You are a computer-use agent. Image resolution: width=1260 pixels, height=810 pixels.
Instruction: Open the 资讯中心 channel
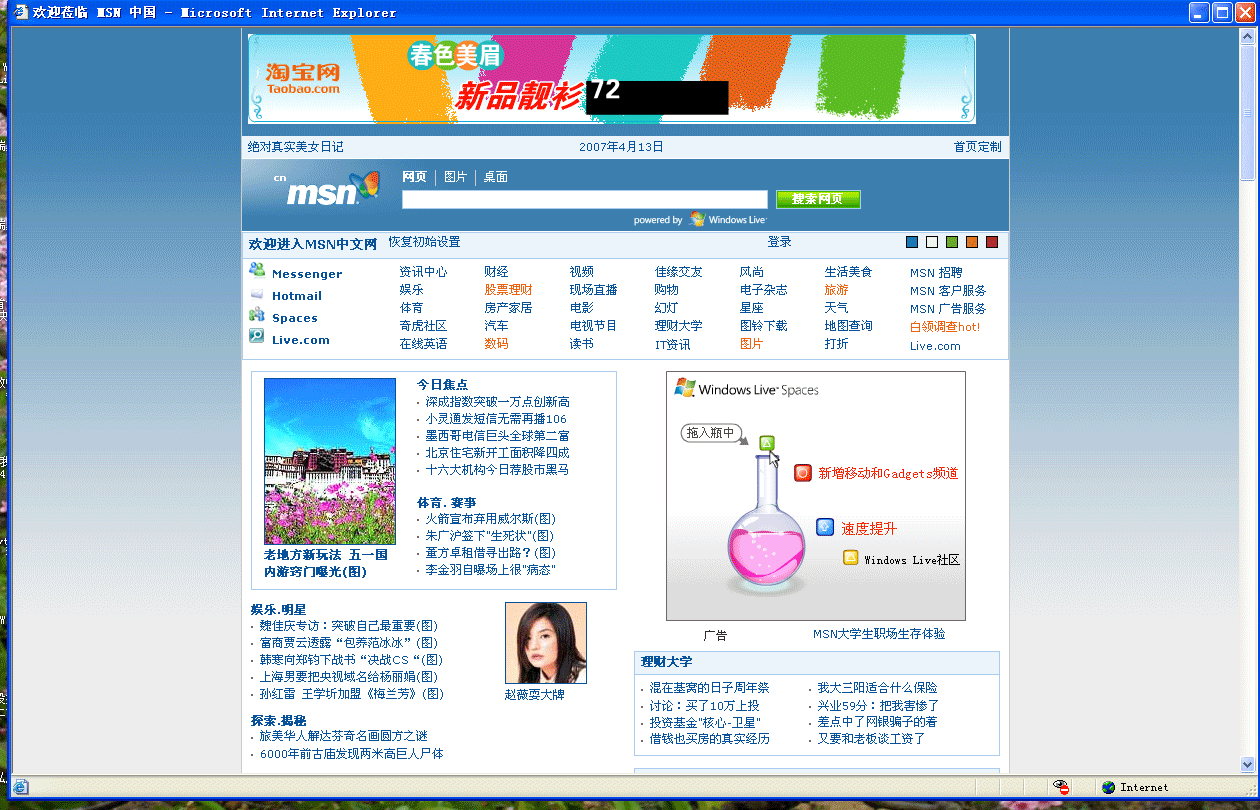(424, 272)
